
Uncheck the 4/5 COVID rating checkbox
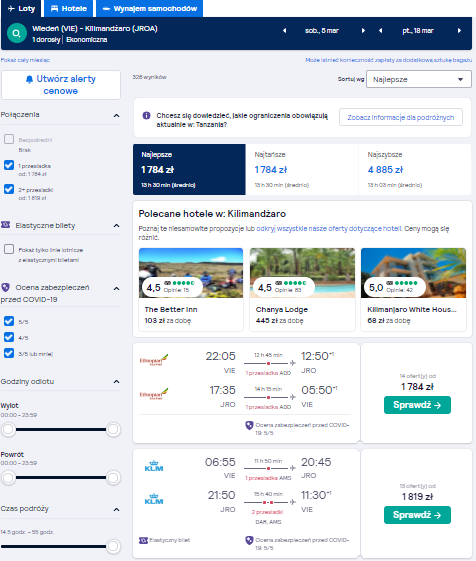pyautogui.click(x=9, y=337)
